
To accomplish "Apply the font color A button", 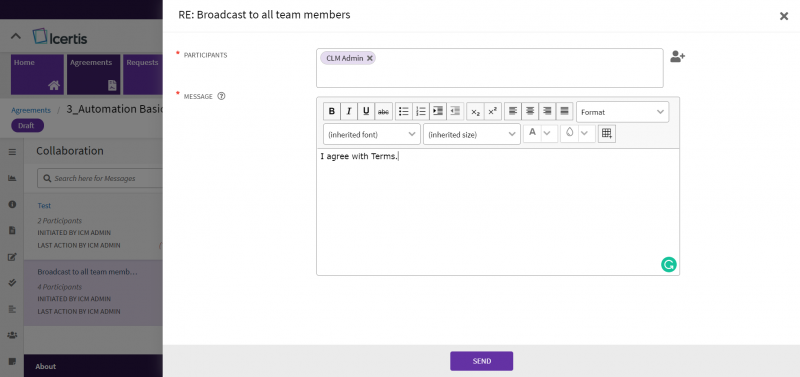I will [x=532, y=133].
